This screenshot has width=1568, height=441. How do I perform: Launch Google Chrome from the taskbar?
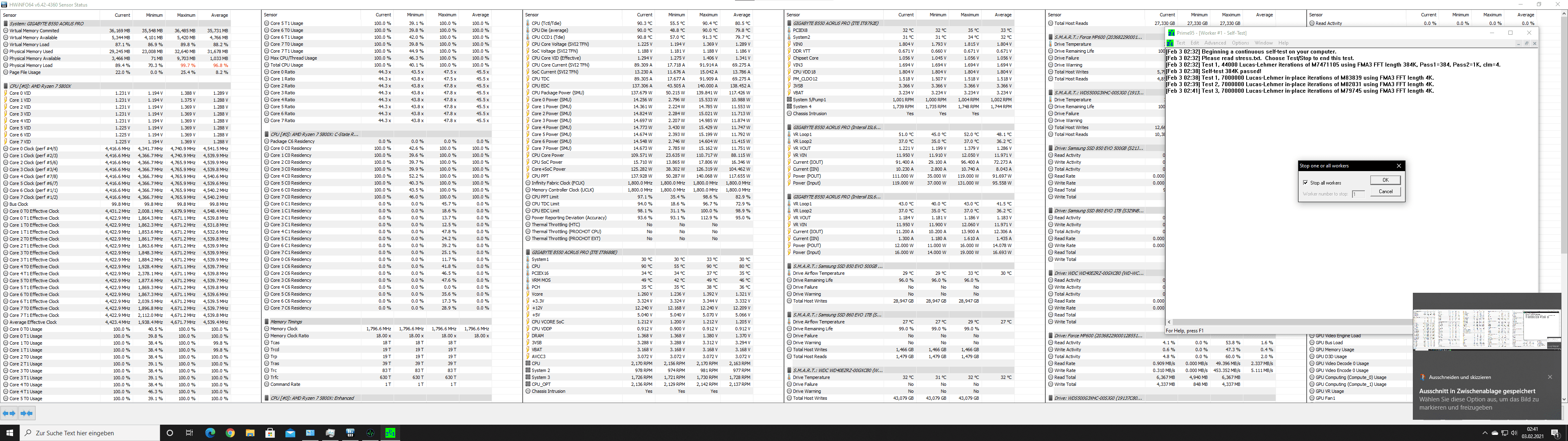pos(230,433)
